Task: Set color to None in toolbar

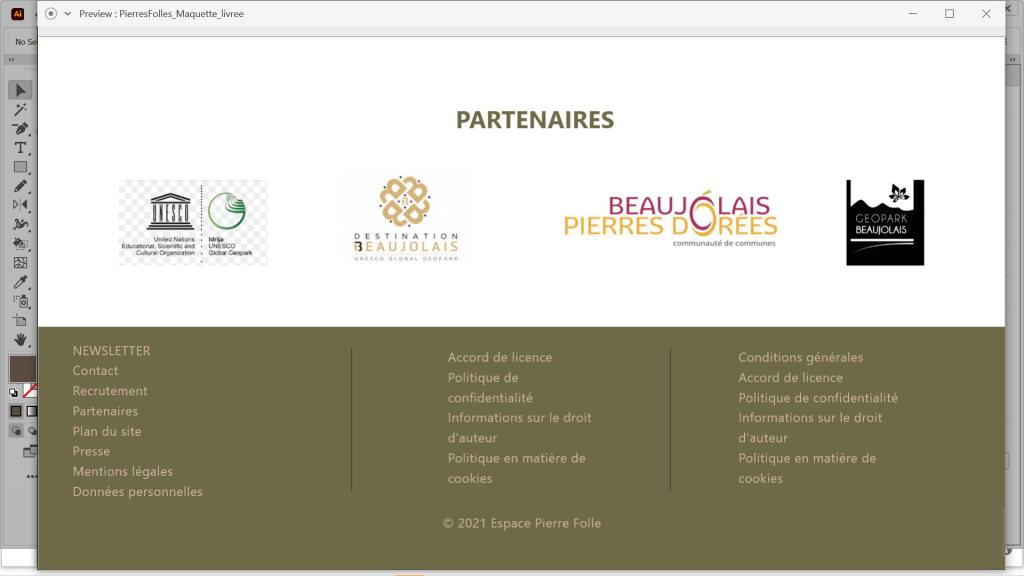Action: click(30, 390)
